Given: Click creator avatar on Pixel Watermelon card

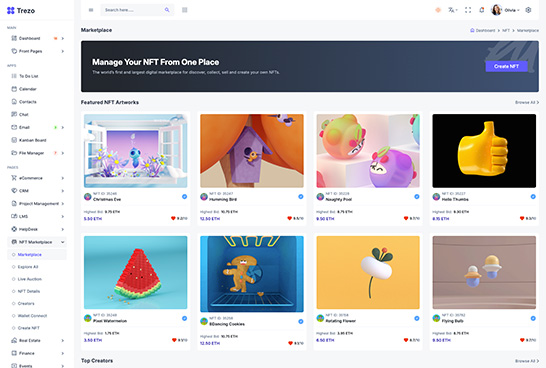Looking at the screenshot, I should click(88, 318).
